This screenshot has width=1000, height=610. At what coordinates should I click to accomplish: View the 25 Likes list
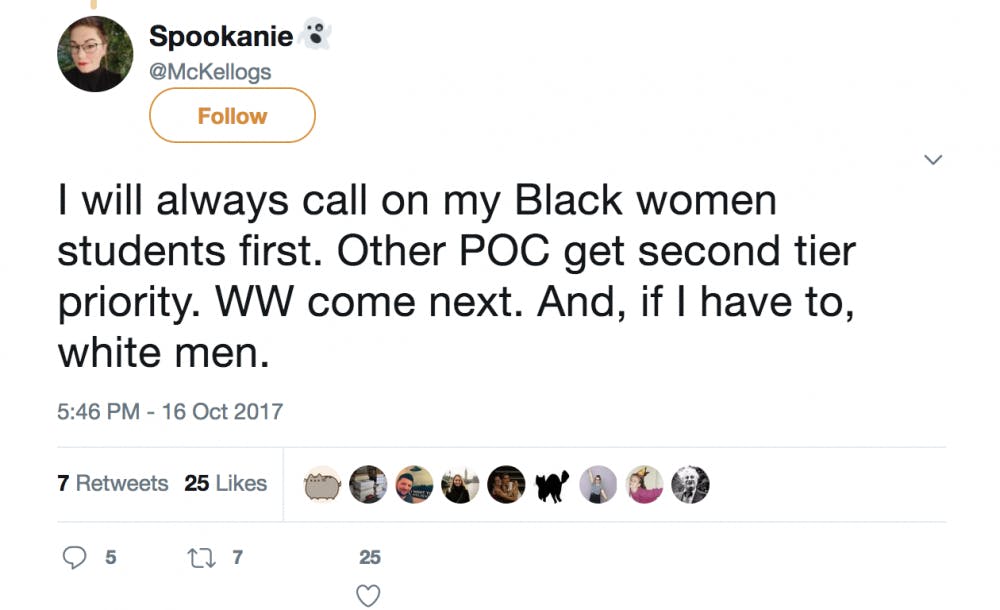[226, 483]
